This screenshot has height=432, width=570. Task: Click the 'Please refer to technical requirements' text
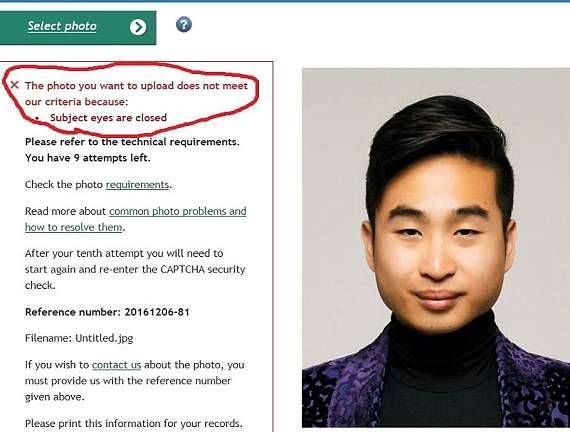(x=132, y=142)
